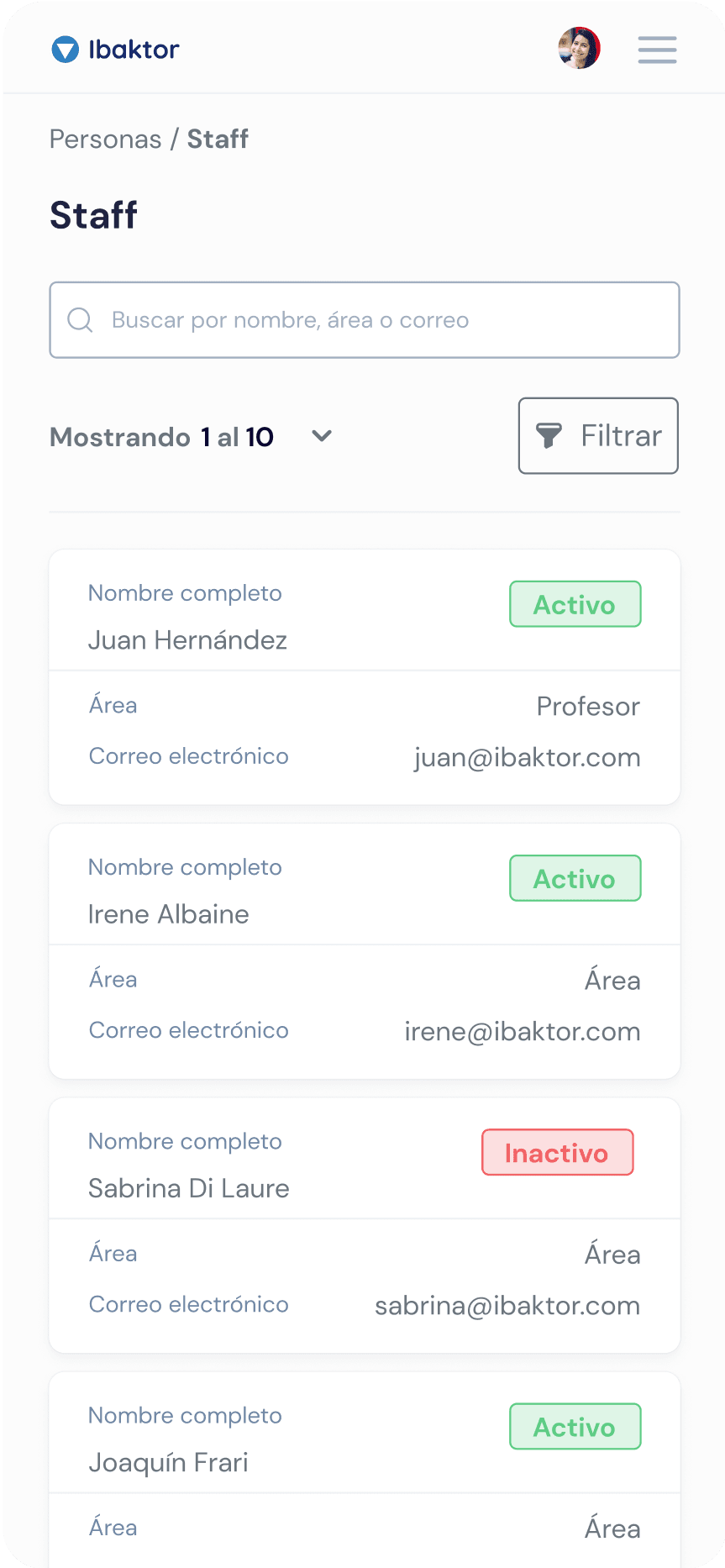Screen dimensions: 725x1568
Task: Click Juan Hernández's Activo status badge
Action: (575, 604)
